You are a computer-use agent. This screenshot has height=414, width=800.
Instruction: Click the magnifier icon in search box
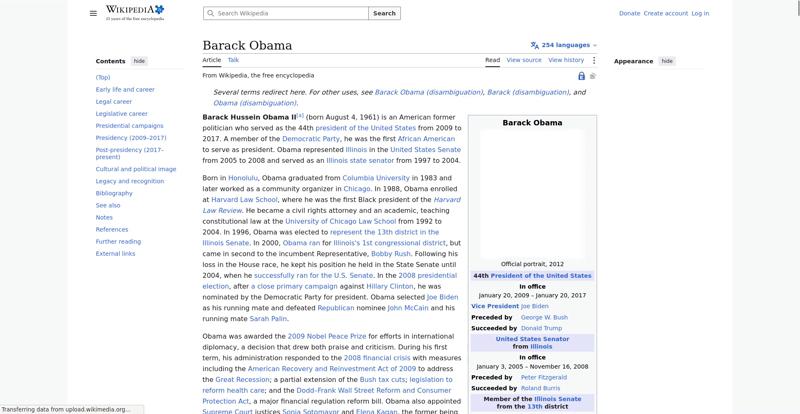tap(210, 13)
